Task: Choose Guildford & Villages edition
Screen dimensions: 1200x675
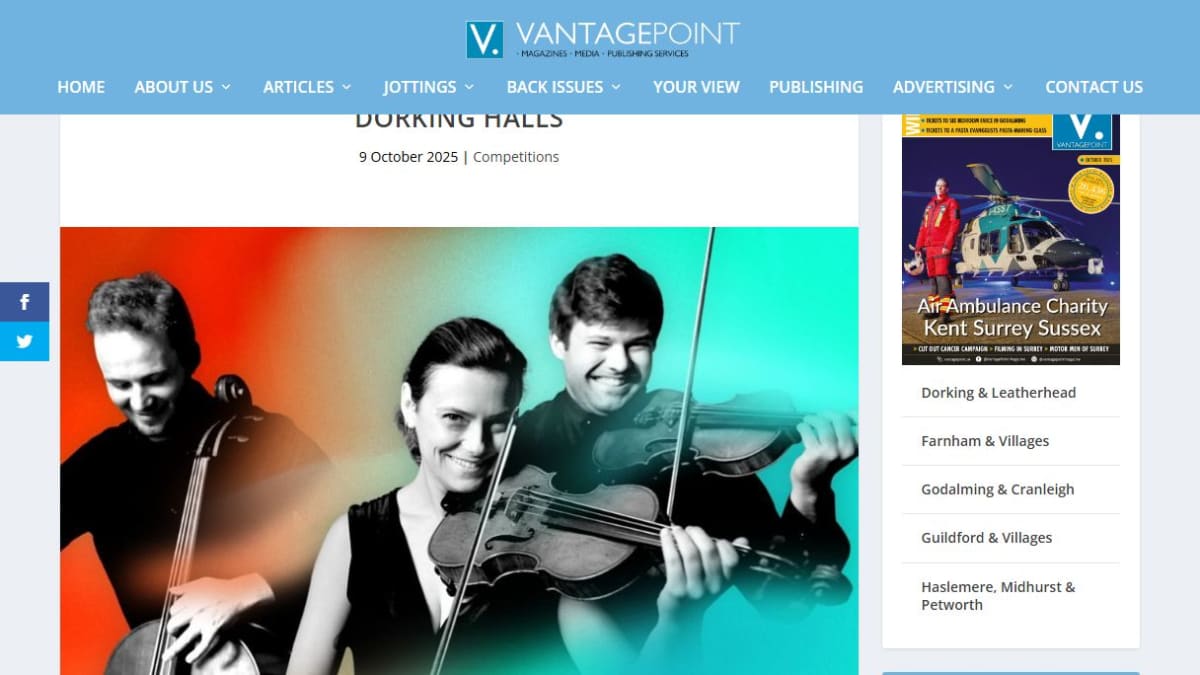Action: [986, 538]
